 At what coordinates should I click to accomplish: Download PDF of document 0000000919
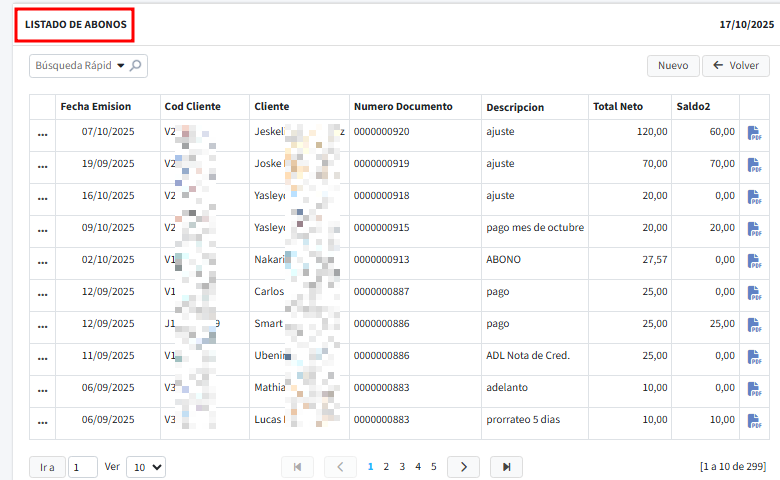754,165
